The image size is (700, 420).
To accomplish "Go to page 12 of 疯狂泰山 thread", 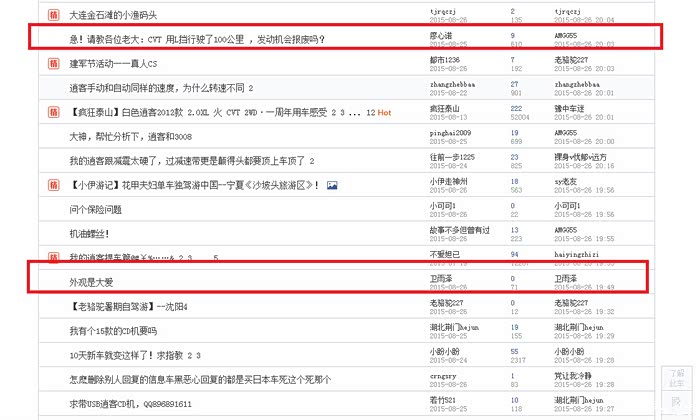I will coord(371,113).
